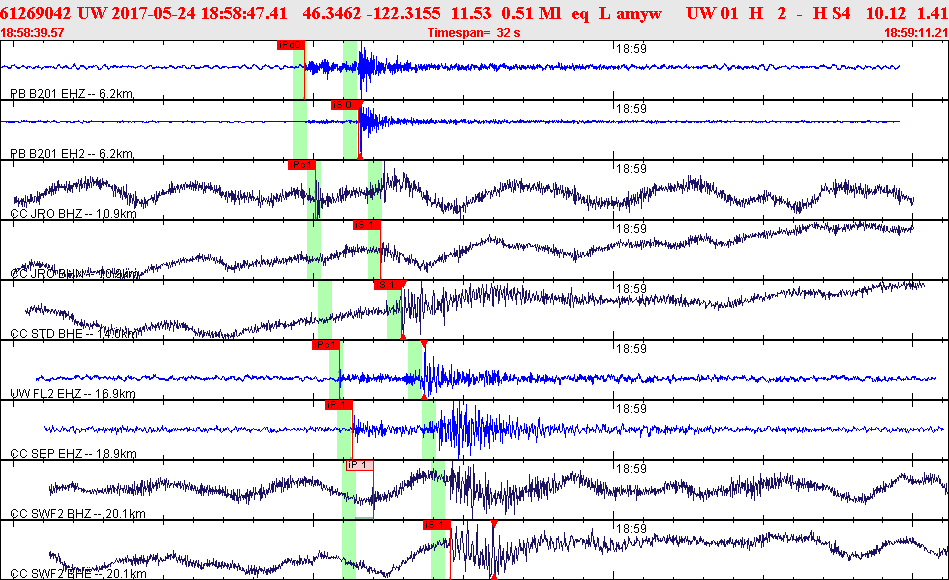Select the CC STD BHE channel label
The width and height of the screenshot is (949, 580).
pos(74,334)
